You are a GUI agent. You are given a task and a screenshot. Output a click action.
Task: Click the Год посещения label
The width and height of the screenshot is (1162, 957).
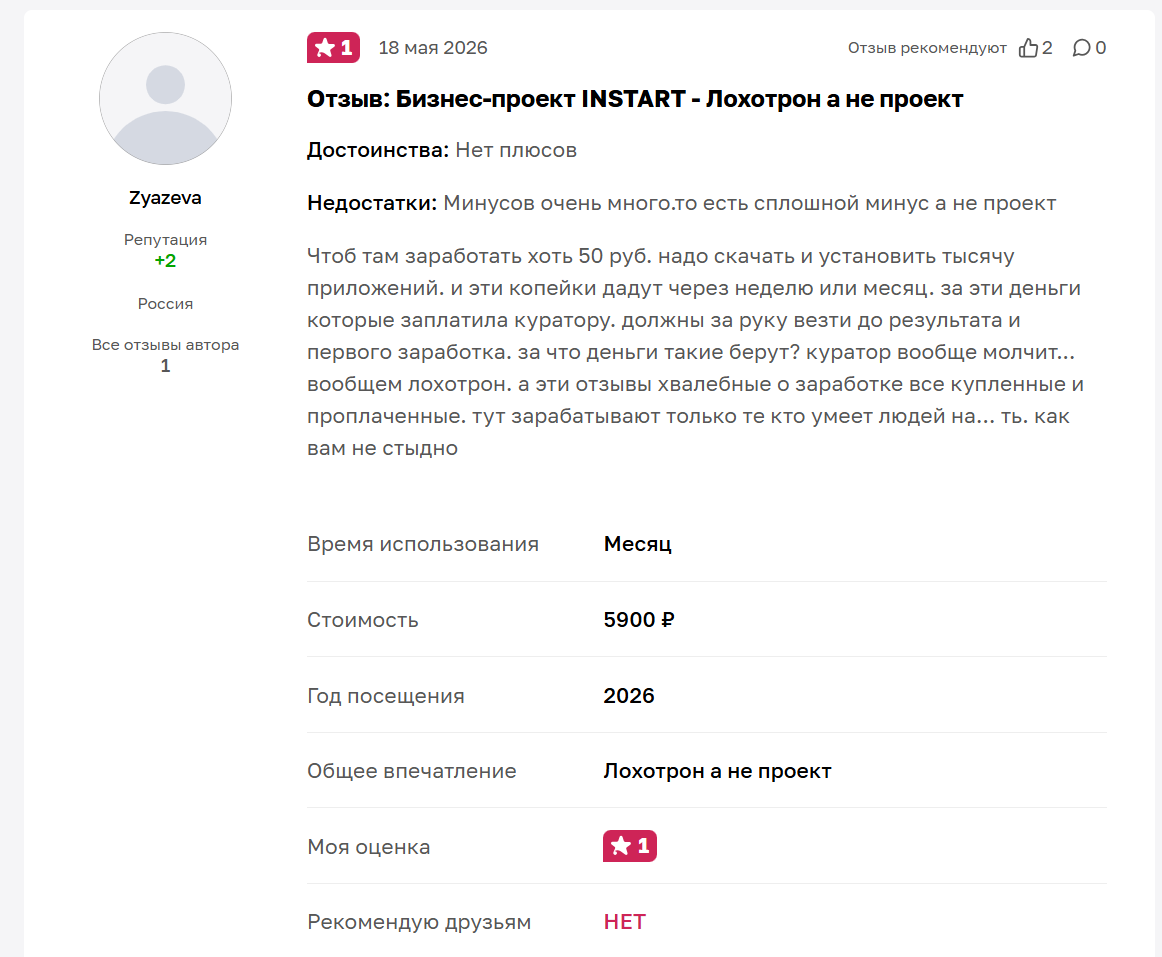pyautogui.click(x=386, y=696)
